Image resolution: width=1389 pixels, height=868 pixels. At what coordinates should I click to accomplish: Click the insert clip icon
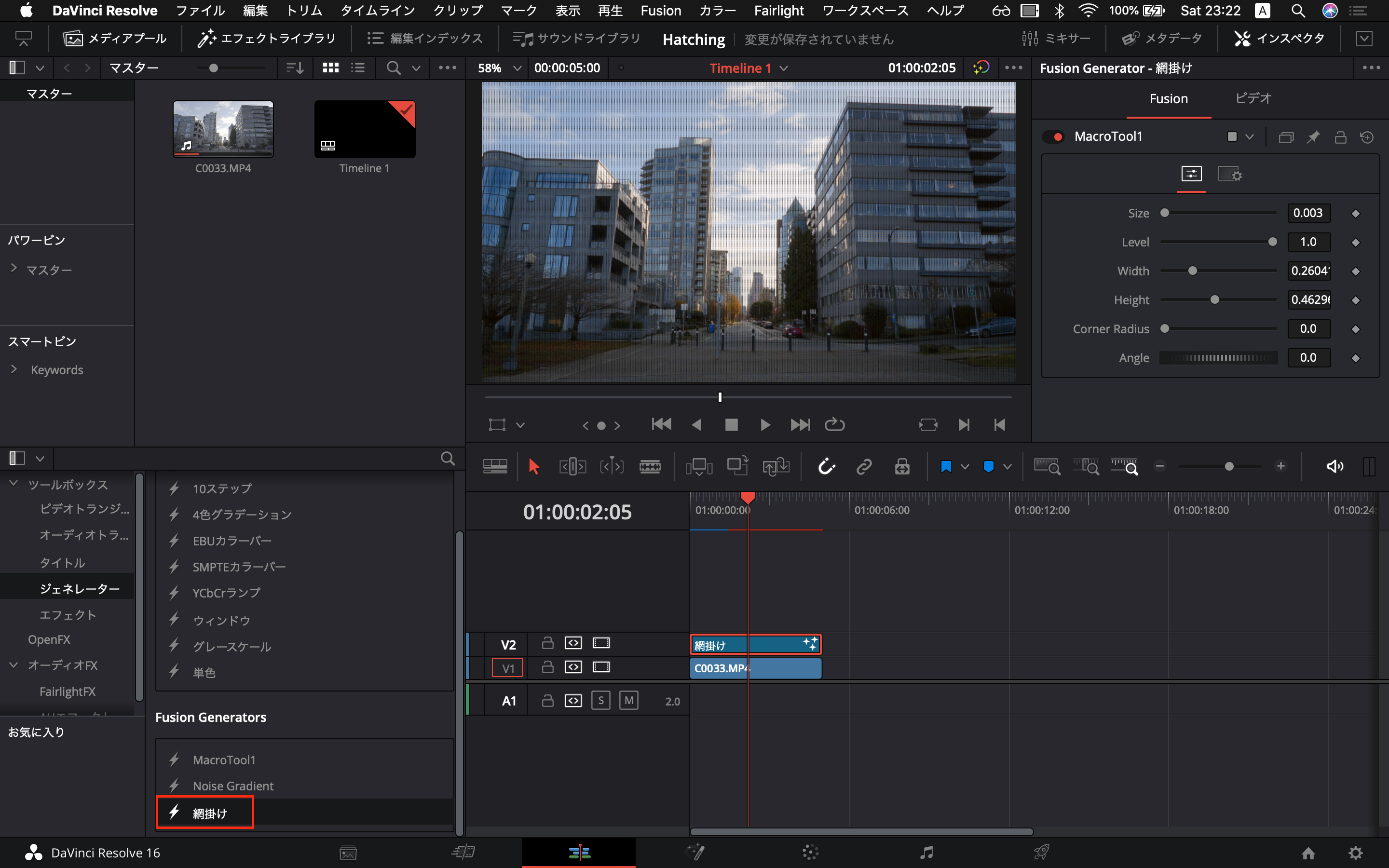point(699,467)
